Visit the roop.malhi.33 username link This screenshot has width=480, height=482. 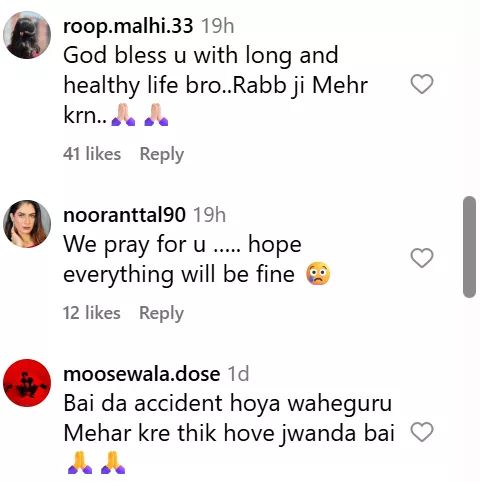tap(128, 26)
